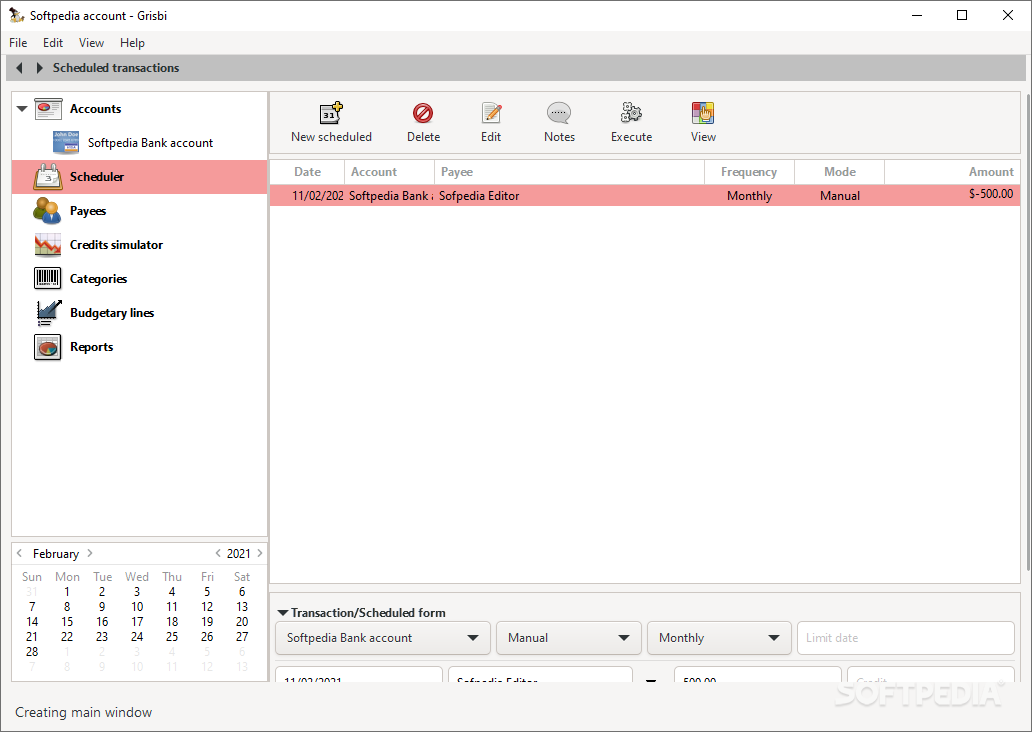The height and width of the screenshot is (732, 1032).
Task: Go to the previous month in calendar
Action: (x=19, y=553)
